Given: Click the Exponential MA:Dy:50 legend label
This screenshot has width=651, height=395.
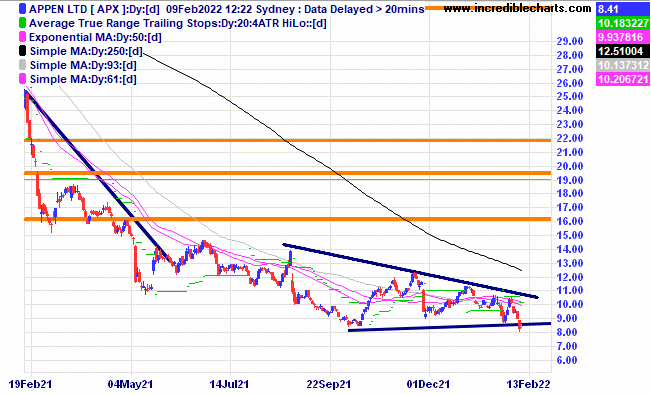Looking at the screenshot, I should point(95,37).
